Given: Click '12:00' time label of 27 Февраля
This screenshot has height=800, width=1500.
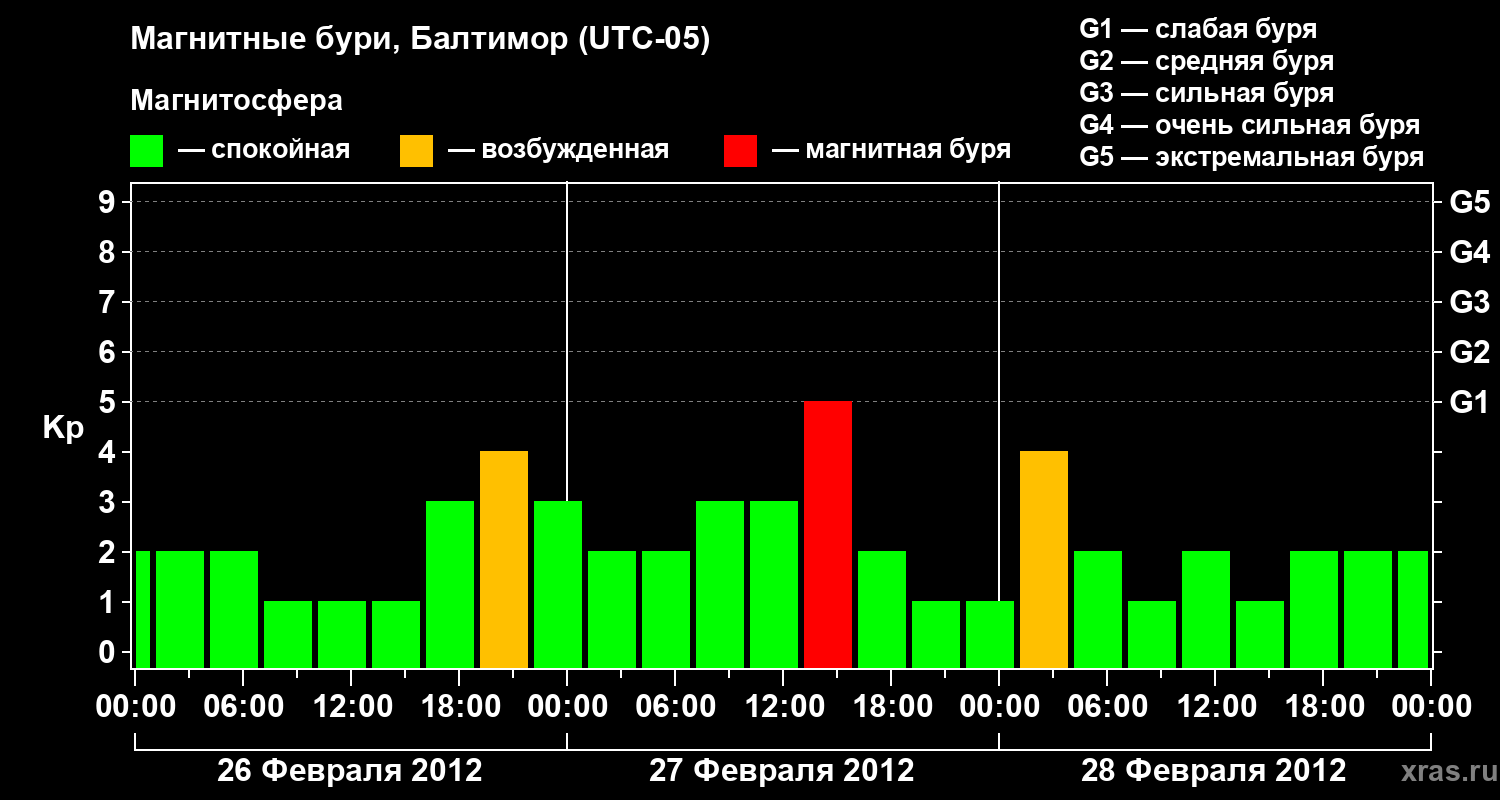Looking at the screenshot, I should [783, 707].
